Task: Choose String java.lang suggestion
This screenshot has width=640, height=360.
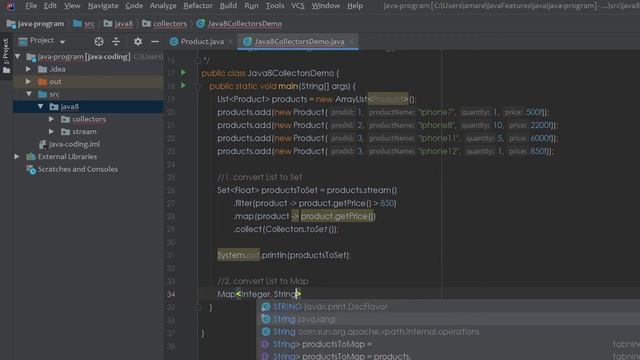Action: click(x=448, y=319)
